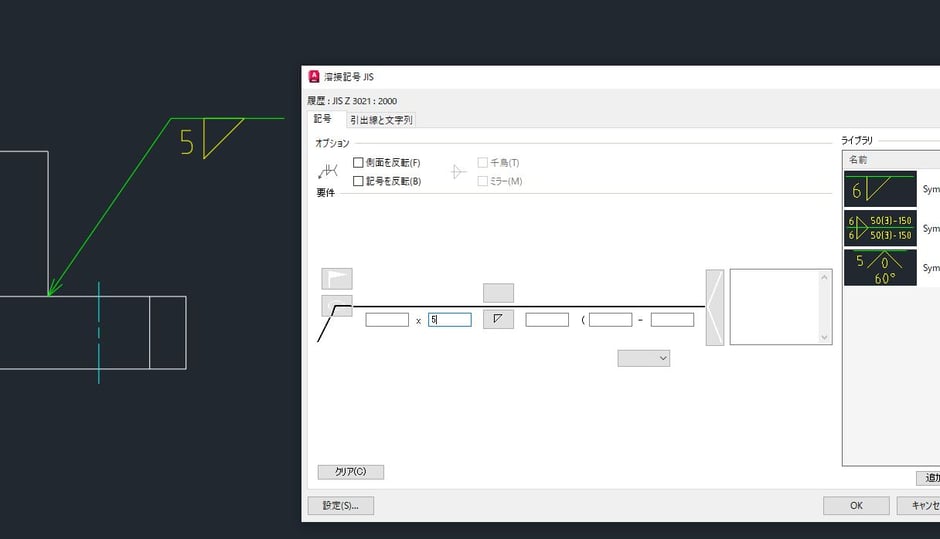The width and height of the screenshot is (940, 539).
Task: Open 設定(S)... settings button
Action: 341,505
